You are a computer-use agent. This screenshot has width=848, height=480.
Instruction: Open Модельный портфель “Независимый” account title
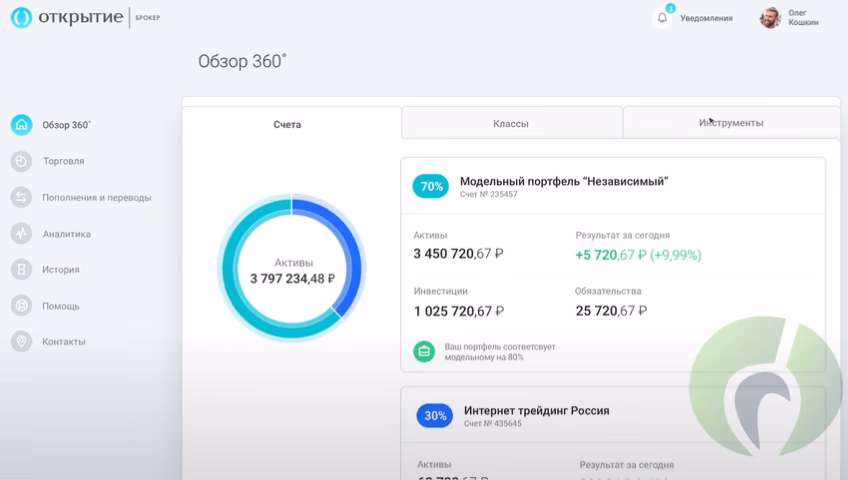point(564,181)
